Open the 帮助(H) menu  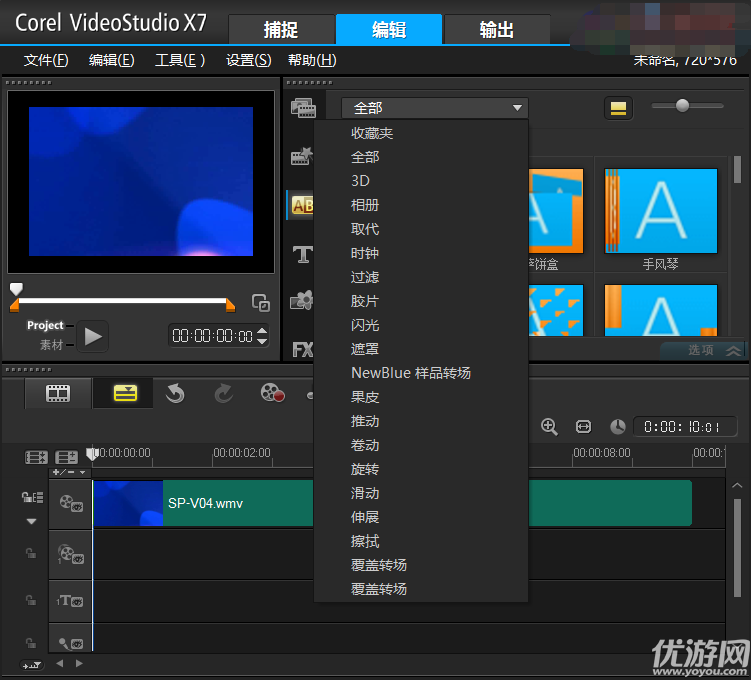pos(312,60)
